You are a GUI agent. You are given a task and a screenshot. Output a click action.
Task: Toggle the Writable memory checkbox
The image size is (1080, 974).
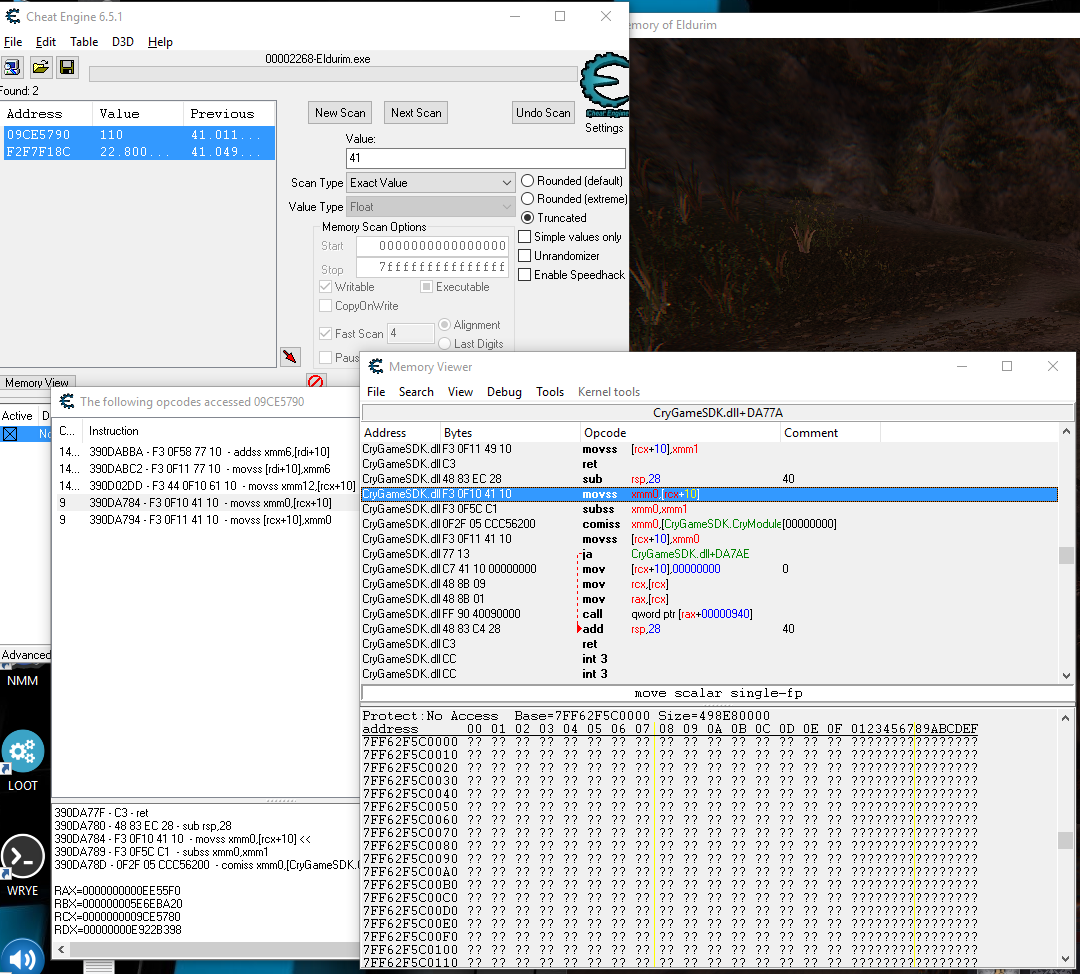click(x=325, y=286)
